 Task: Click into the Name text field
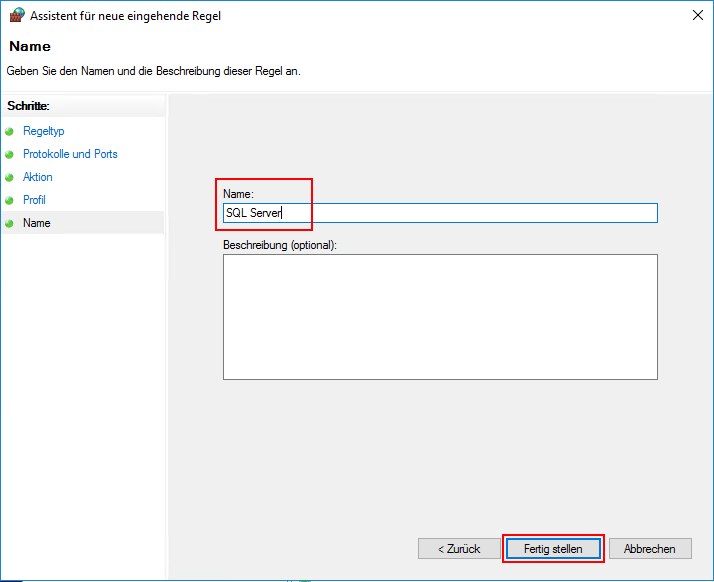pos(440,213)
